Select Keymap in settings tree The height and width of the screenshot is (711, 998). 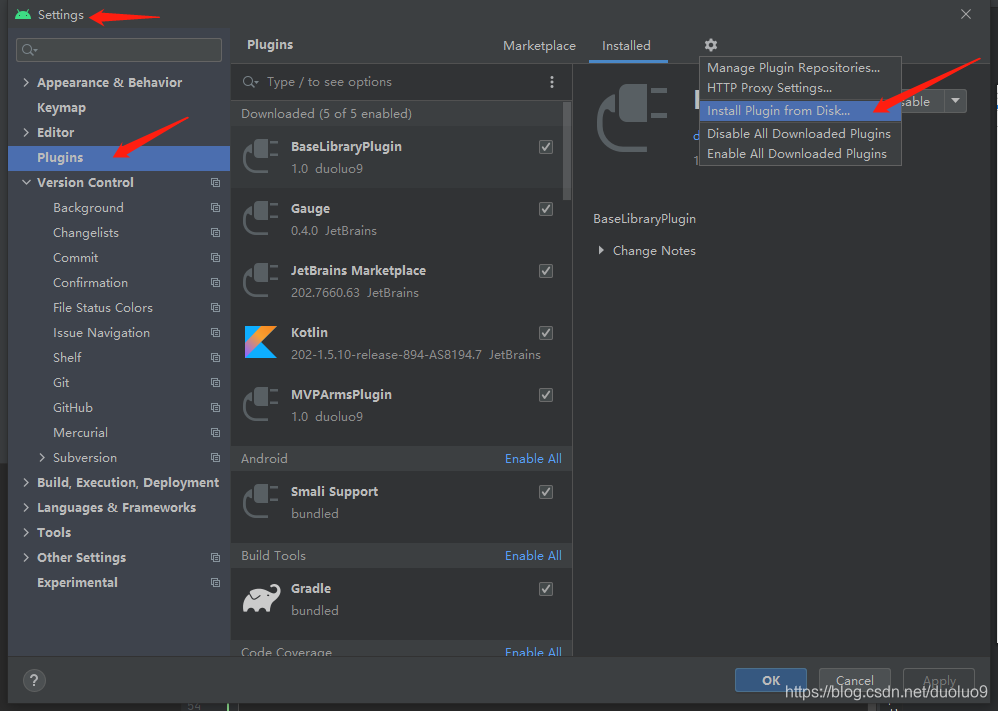[61, 108]
